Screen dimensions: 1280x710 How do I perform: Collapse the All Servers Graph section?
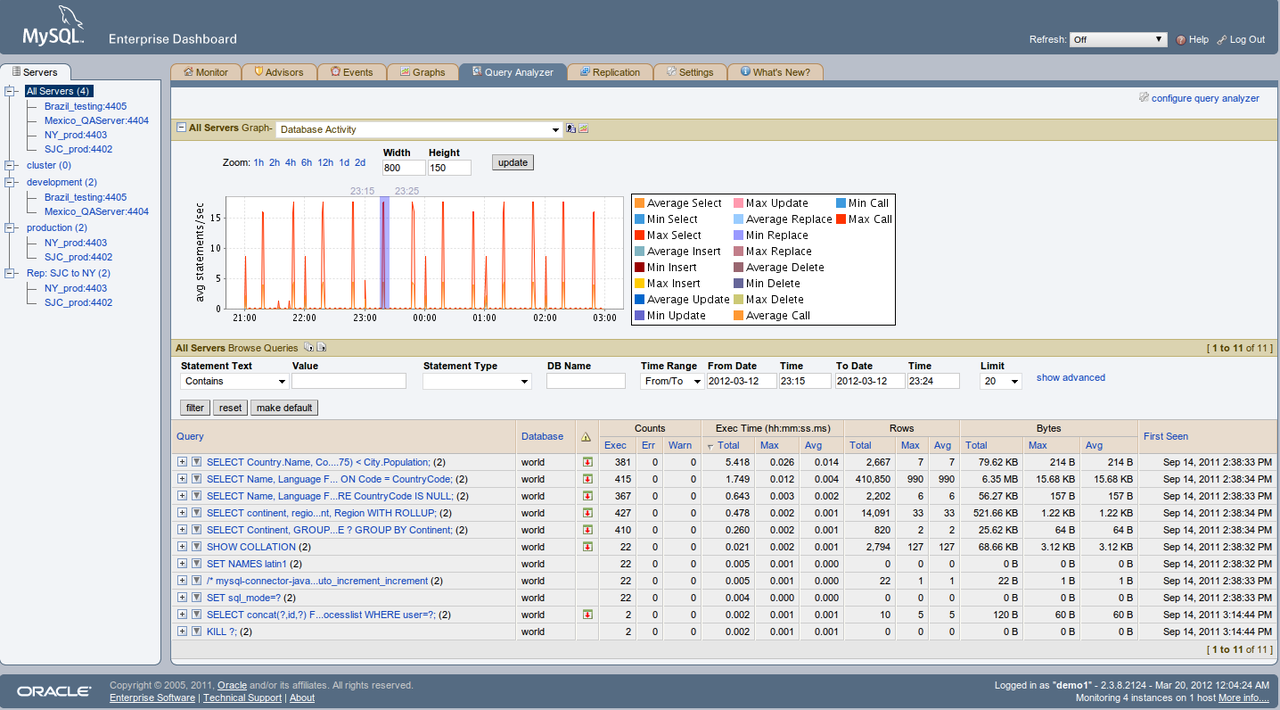tap(181, 128)
